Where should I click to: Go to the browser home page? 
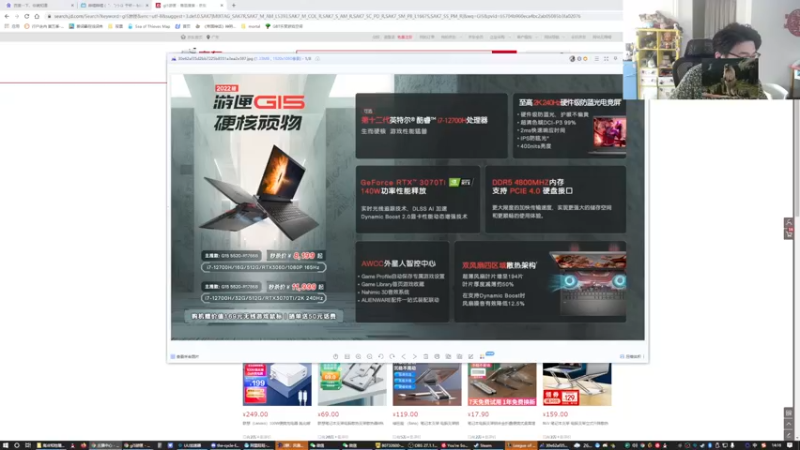37,16
